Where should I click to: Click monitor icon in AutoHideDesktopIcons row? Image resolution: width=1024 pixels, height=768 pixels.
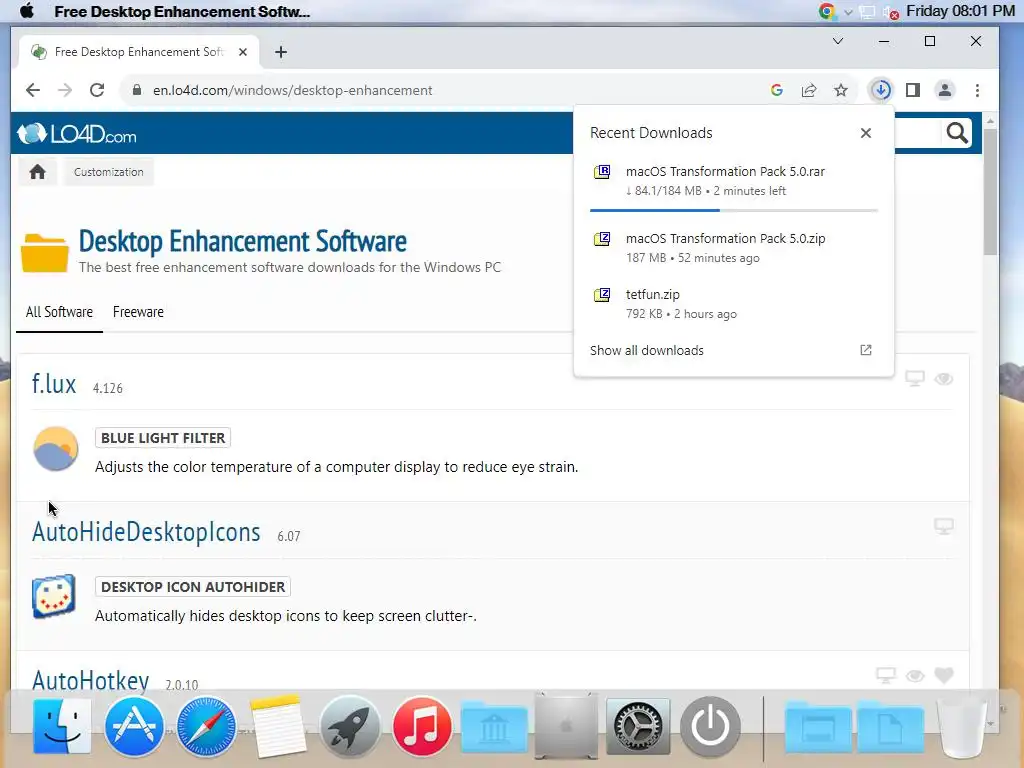(x=944, y=526)
